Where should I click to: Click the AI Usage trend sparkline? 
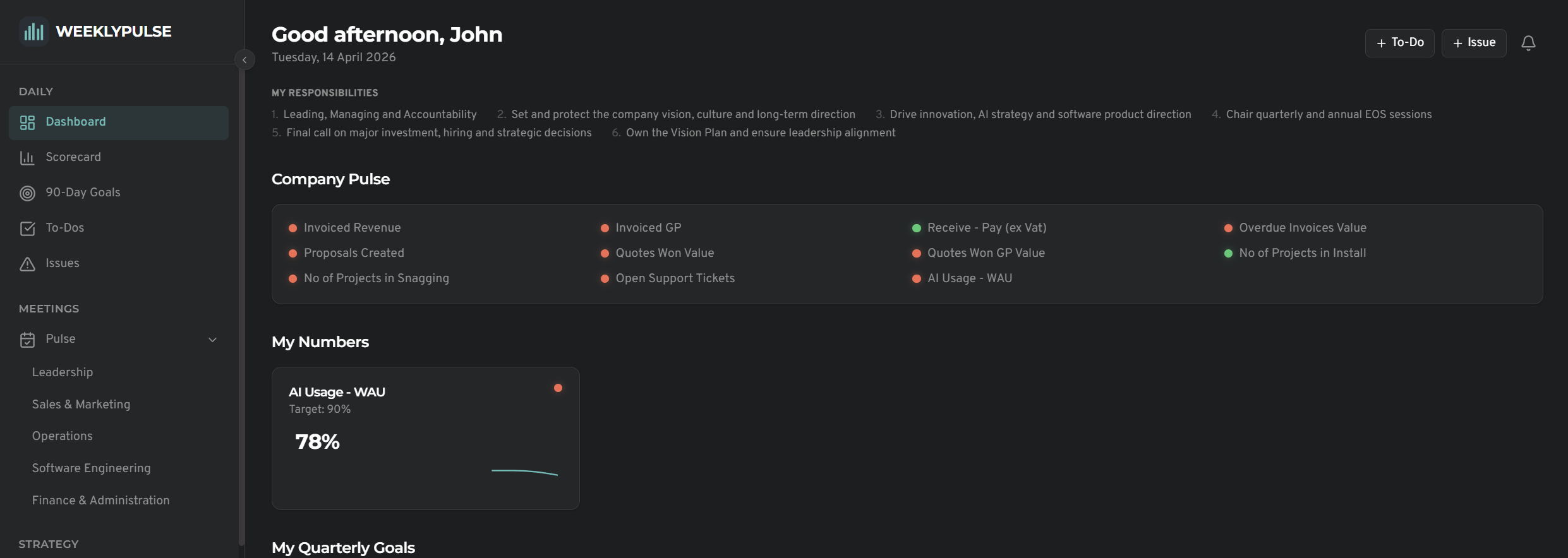coord(524,472)
